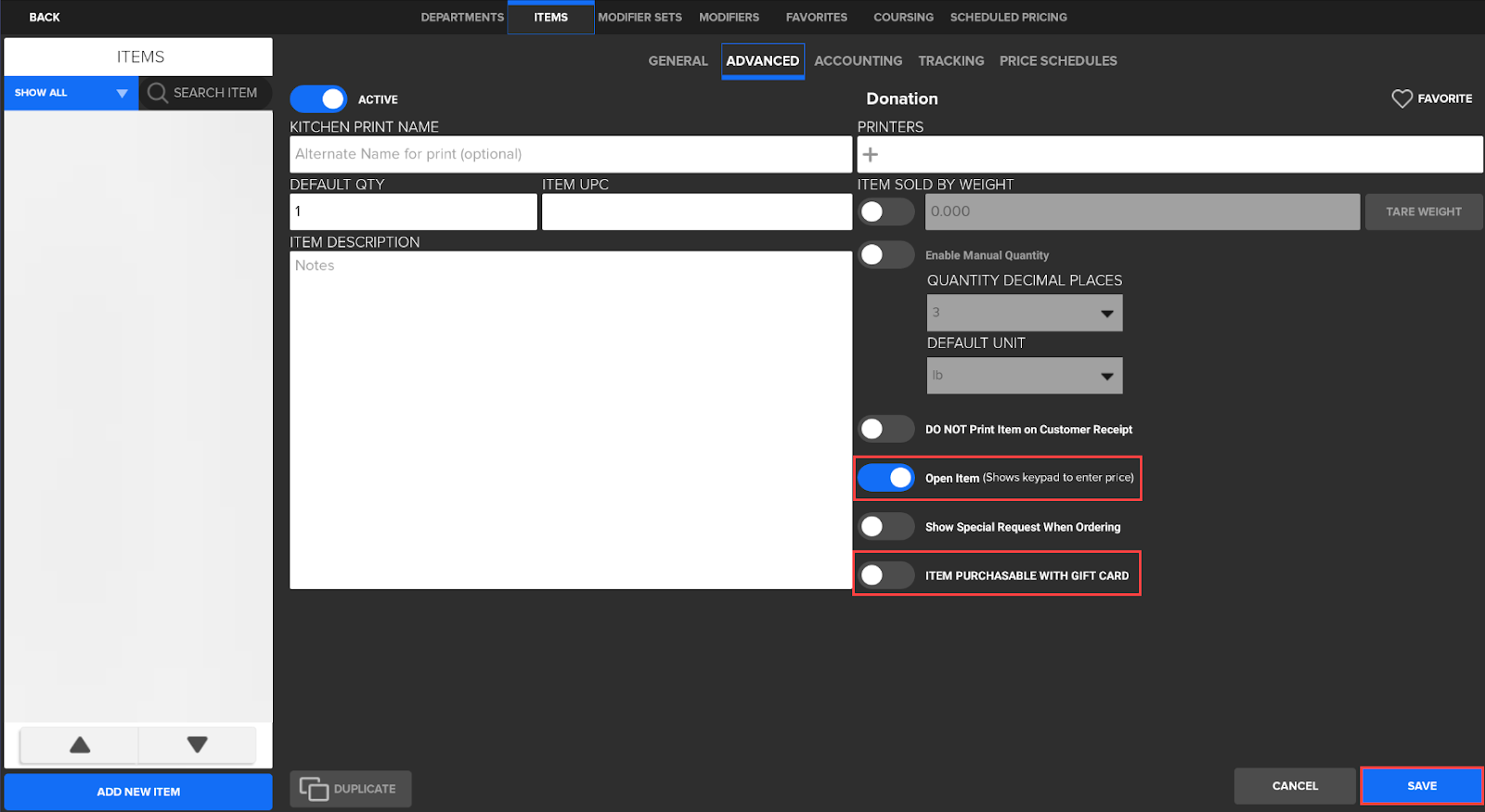Click the Duplicate item button
Screen dimensions: 1485x812
coord(350,789)
